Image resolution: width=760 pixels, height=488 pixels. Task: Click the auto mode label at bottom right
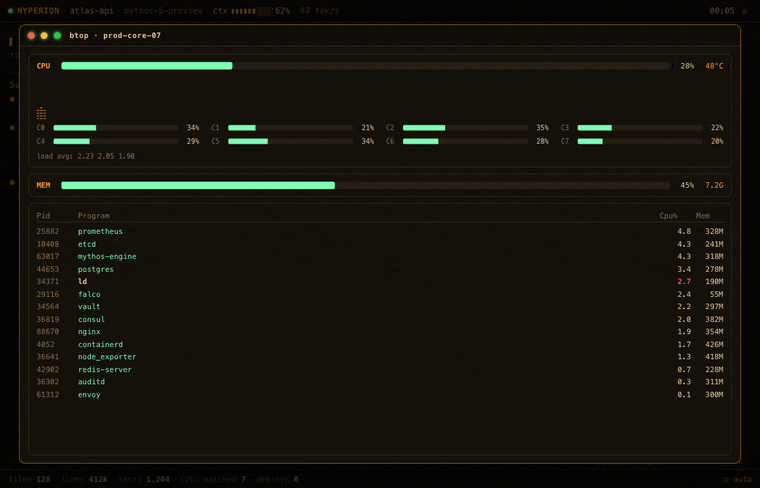pyautogui.click(x=742, y=479)
